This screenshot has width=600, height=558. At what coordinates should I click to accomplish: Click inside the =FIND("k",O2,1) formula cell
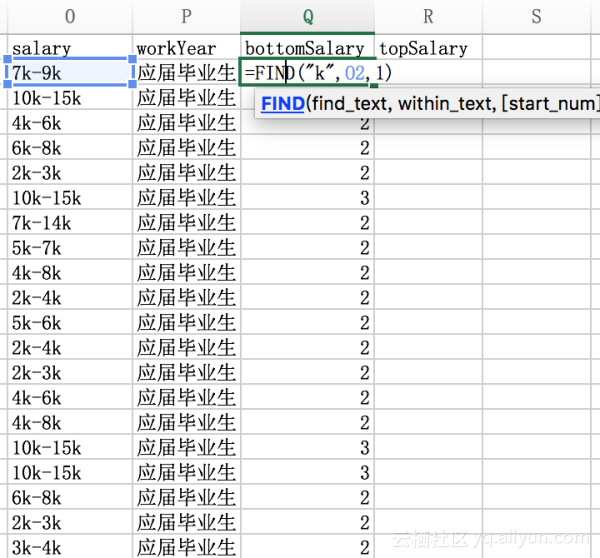click(x=308, y=72)
